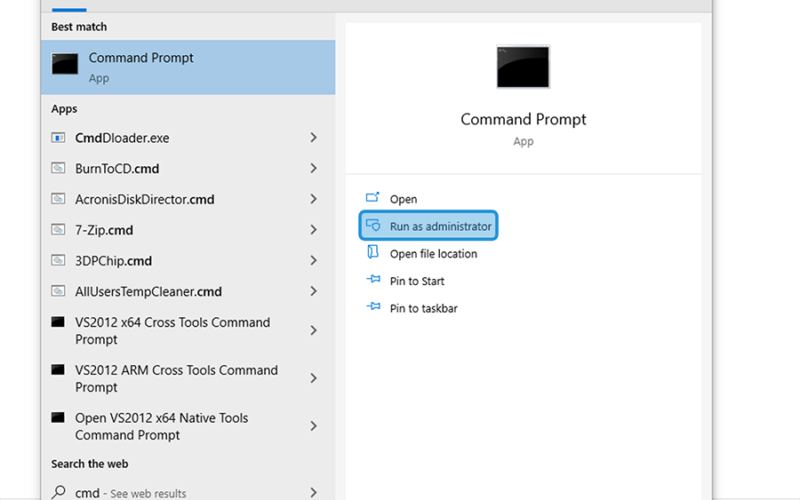The width and height of the screenshot is (800, 500).
Task: Expand the cmd web results arrow
Action: pos(313,492)
